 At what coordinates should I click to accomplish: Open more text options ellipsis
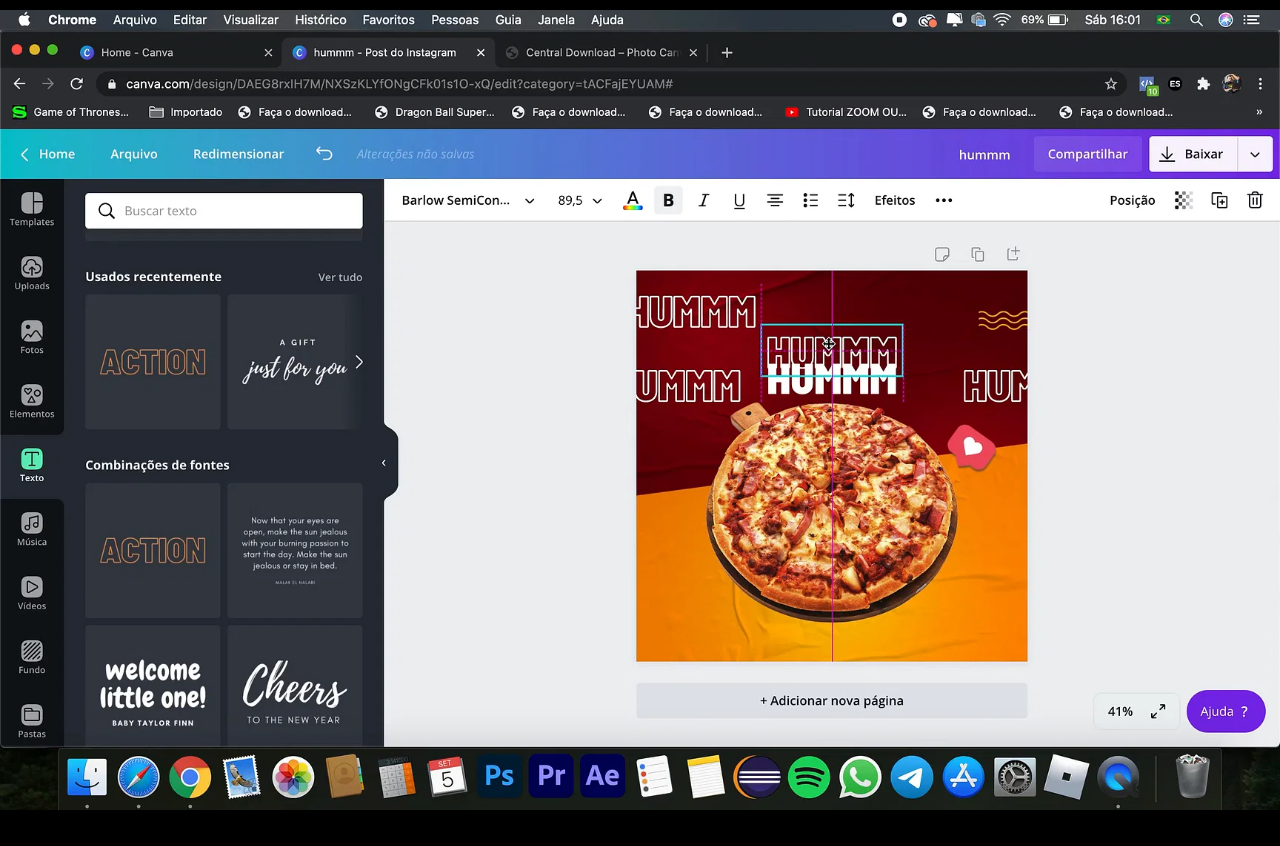coord(943,200)
